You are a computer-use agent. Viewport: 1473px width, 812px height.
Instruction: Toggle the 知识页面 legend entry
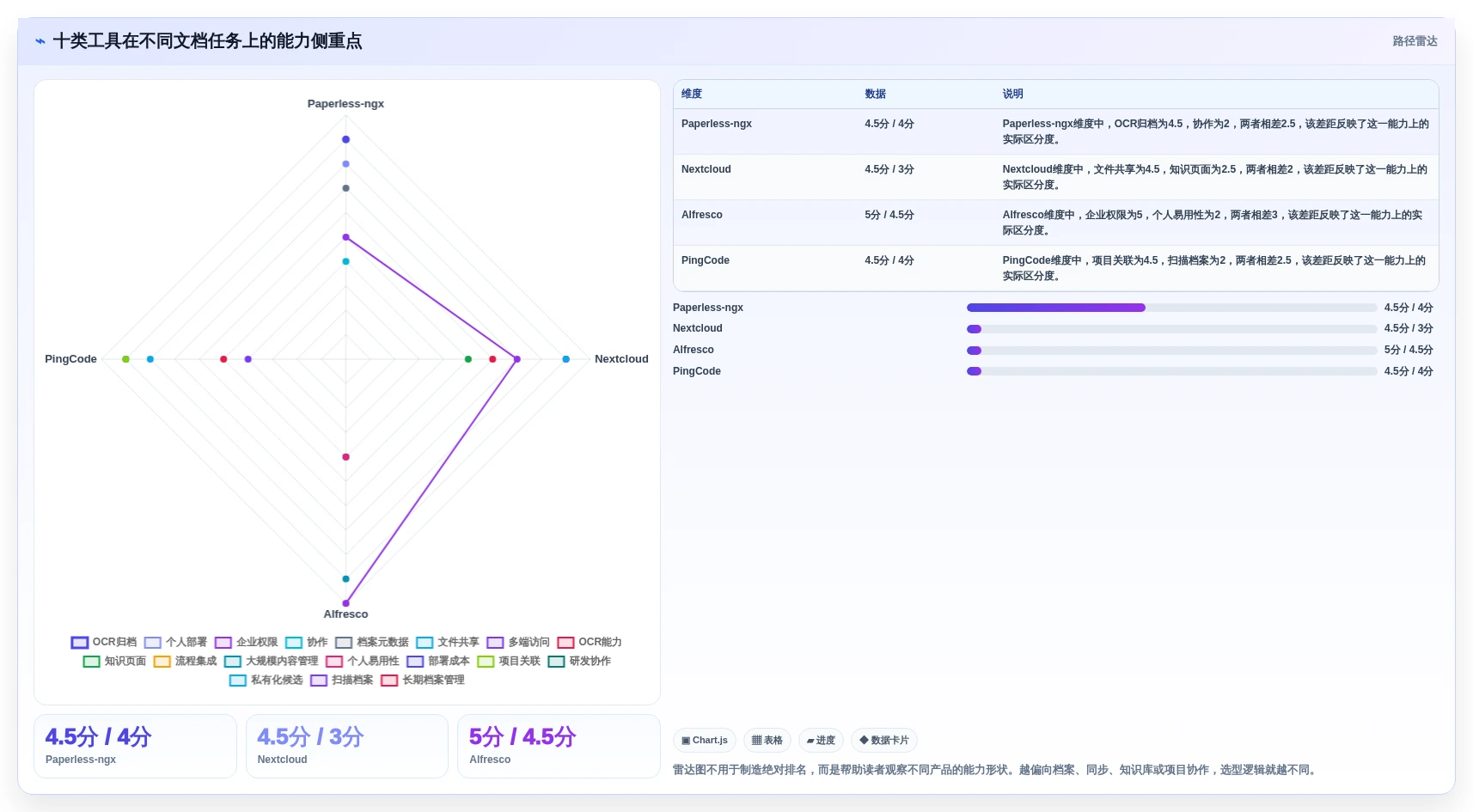[114, 661]
